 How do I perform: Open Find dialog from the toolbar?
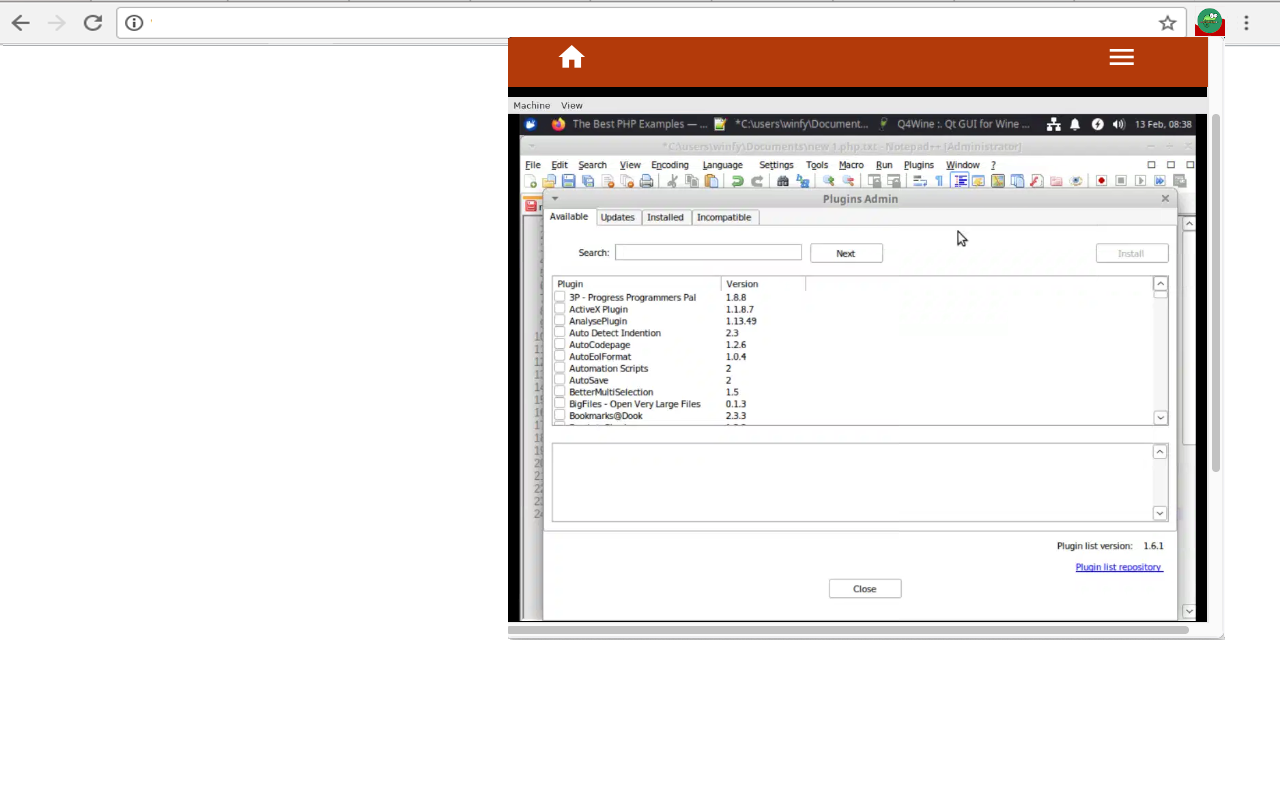[x=783, y=180]
